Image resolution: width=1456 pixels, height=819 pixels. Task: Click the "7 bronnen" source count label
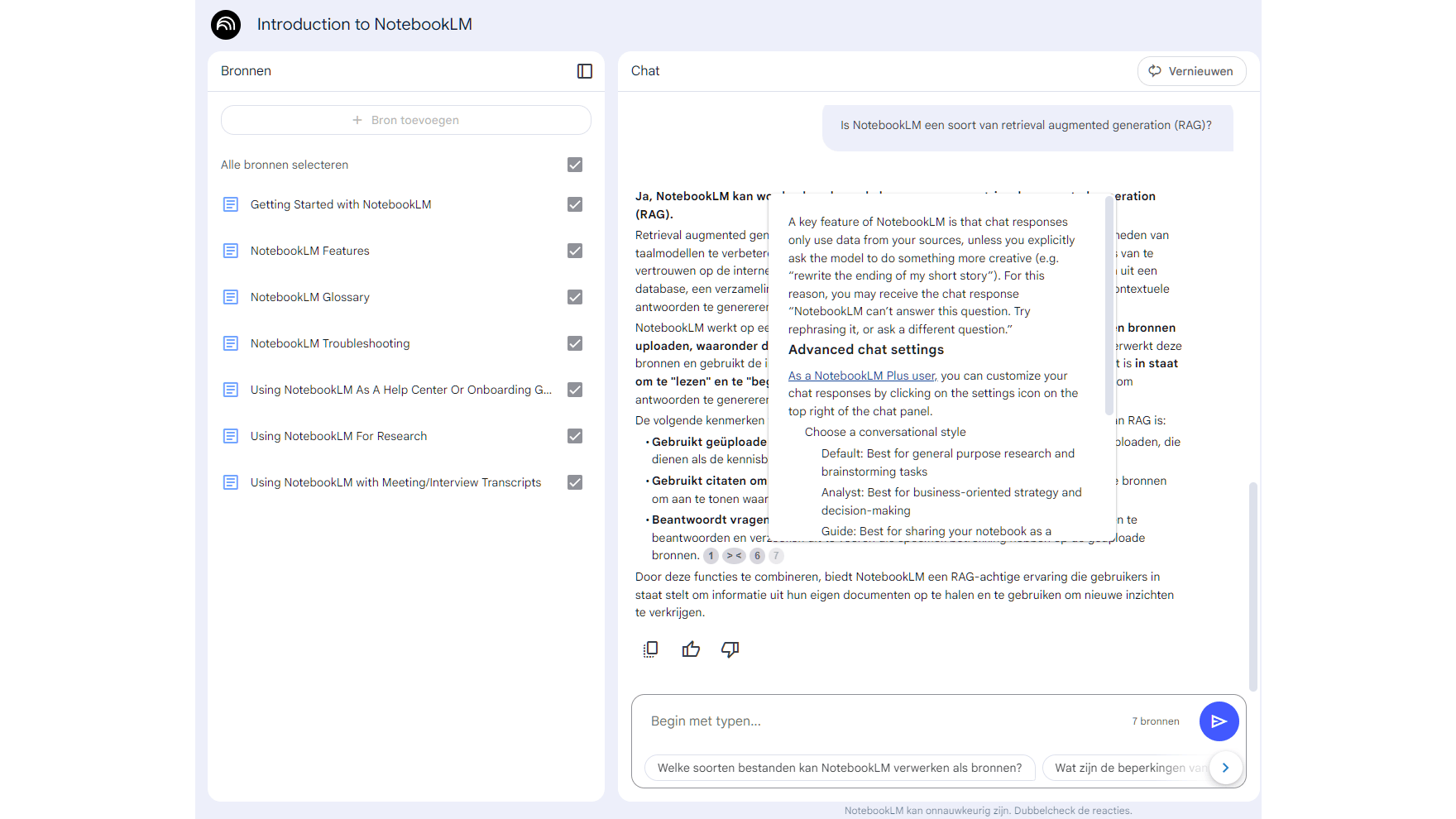[1156, 721]
